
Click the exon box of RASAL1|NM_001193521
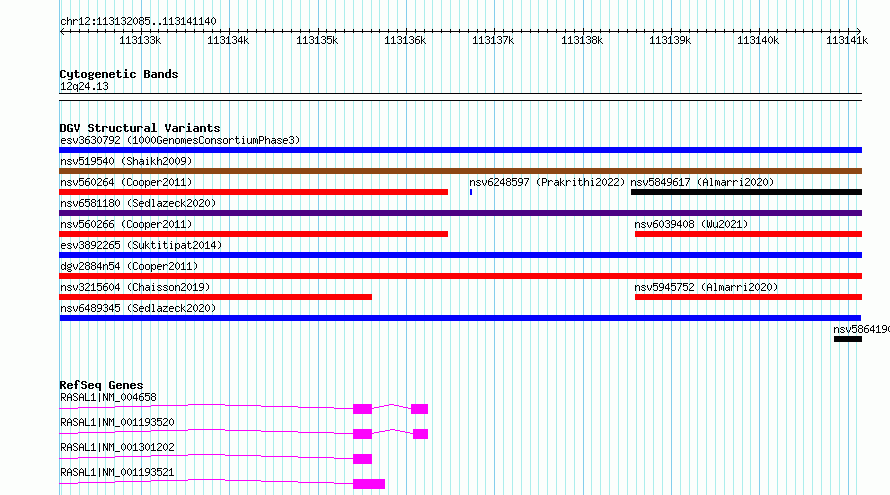pos(369,484)
